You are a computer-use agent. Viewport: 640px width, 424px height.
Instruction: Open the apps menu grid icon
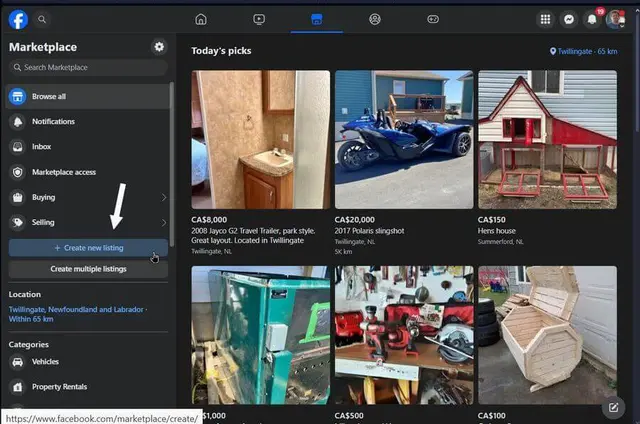(x=545, y=19)
